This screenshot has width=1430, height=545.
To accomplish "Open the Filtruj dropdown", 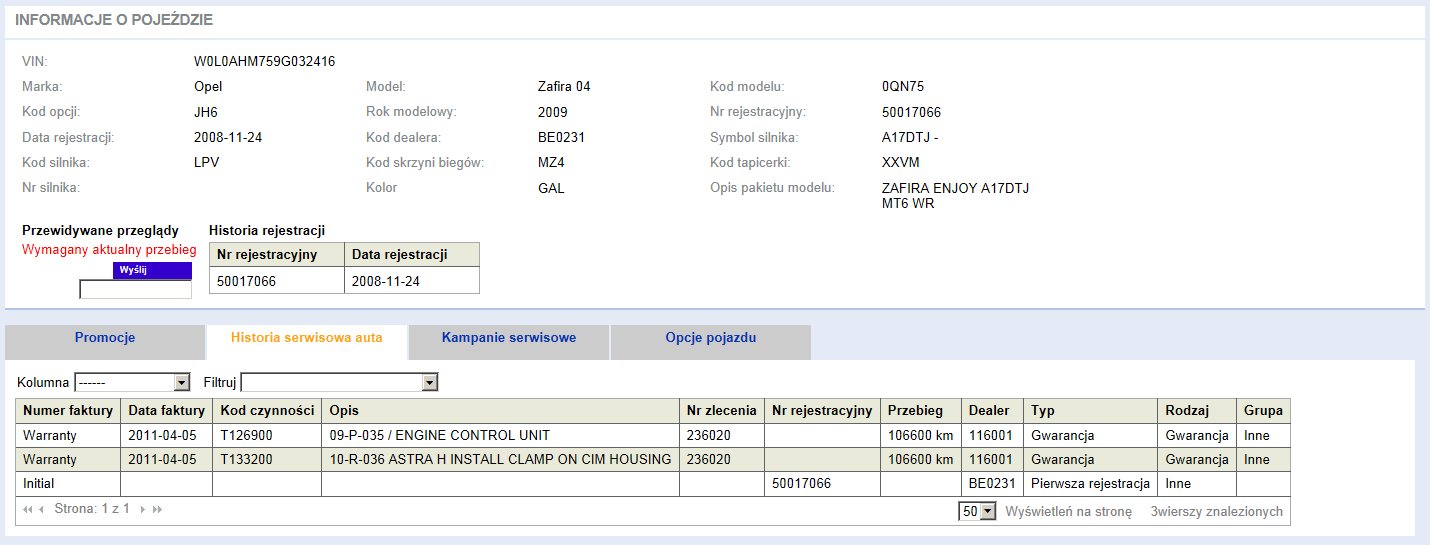I will click(x=340, y=382).
